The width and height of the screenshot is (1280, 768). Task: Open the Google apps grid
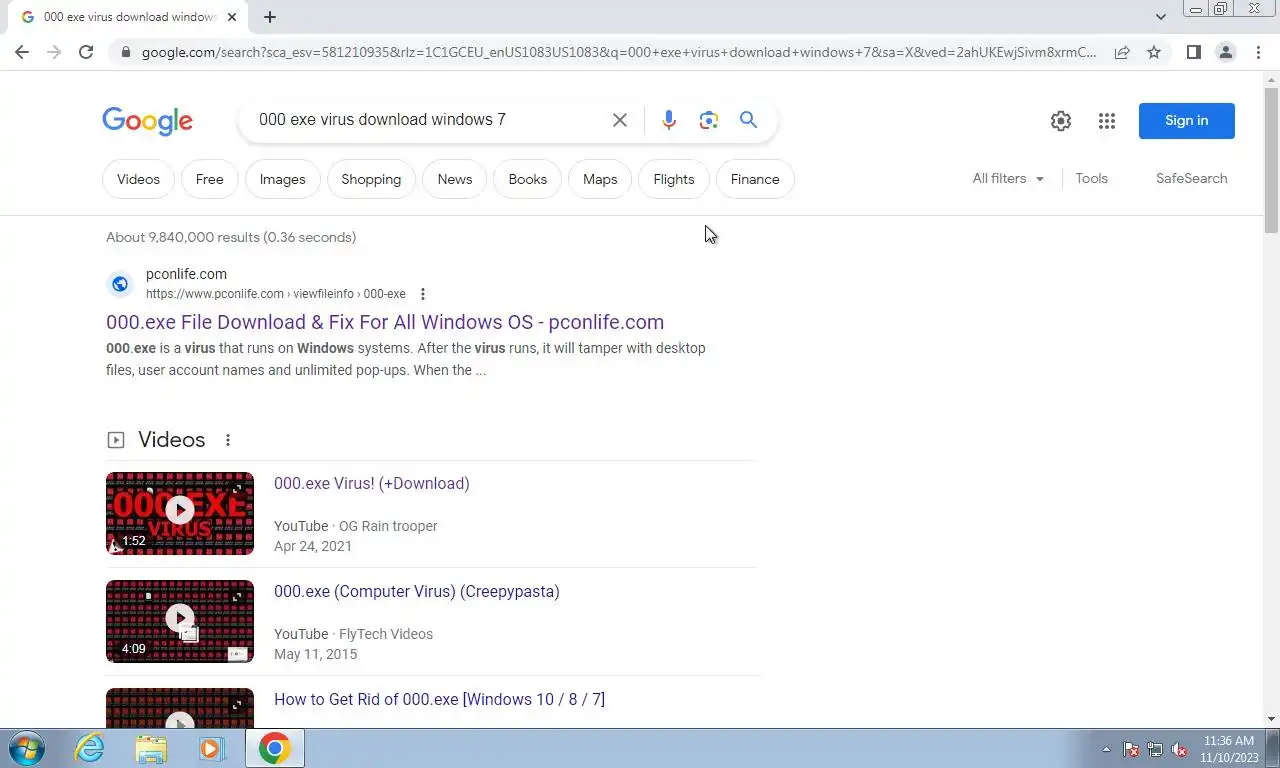1106,121
